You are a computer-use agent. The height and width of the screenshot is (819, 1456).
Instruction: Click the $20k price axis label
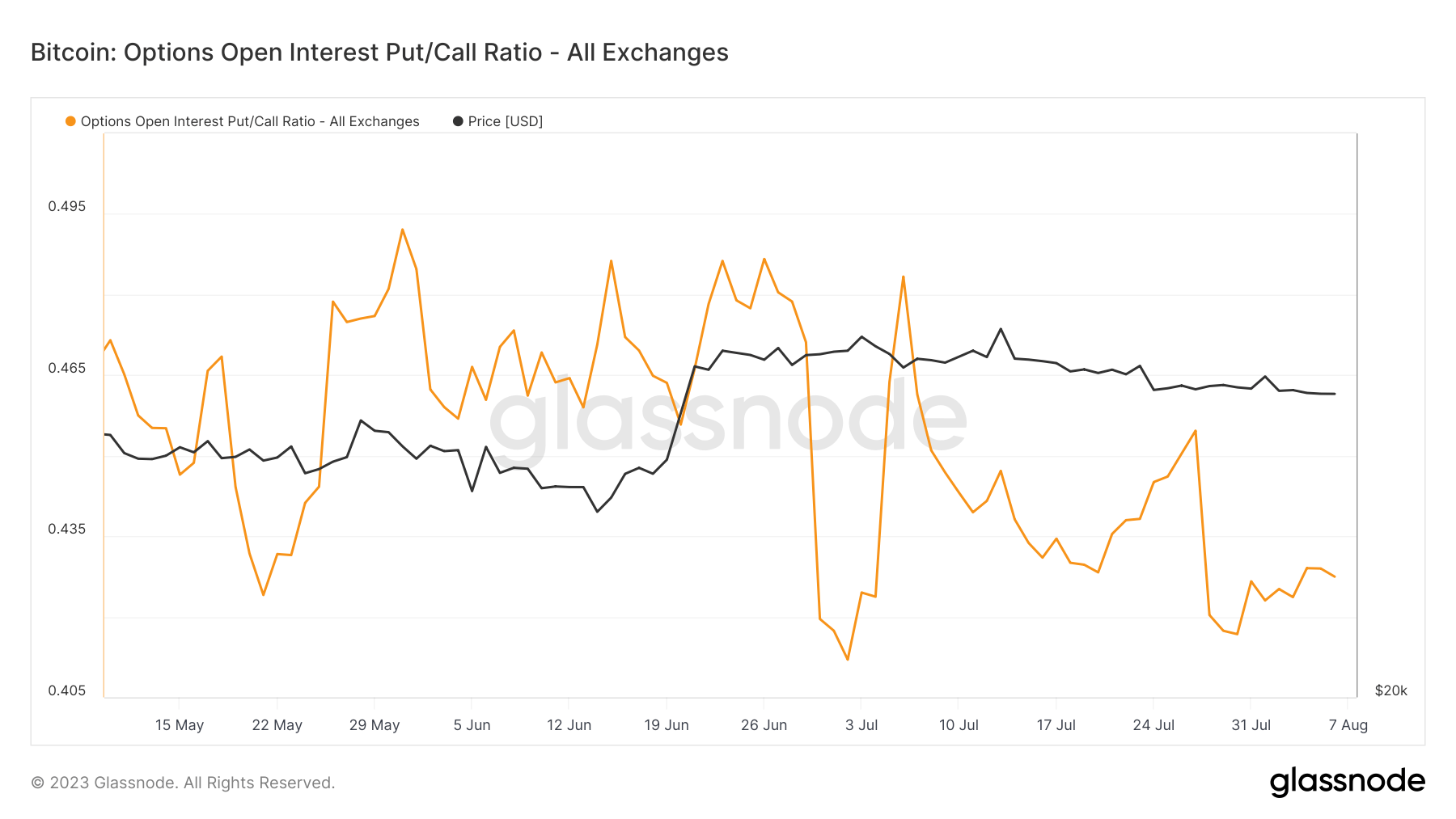pos(1390,690)
